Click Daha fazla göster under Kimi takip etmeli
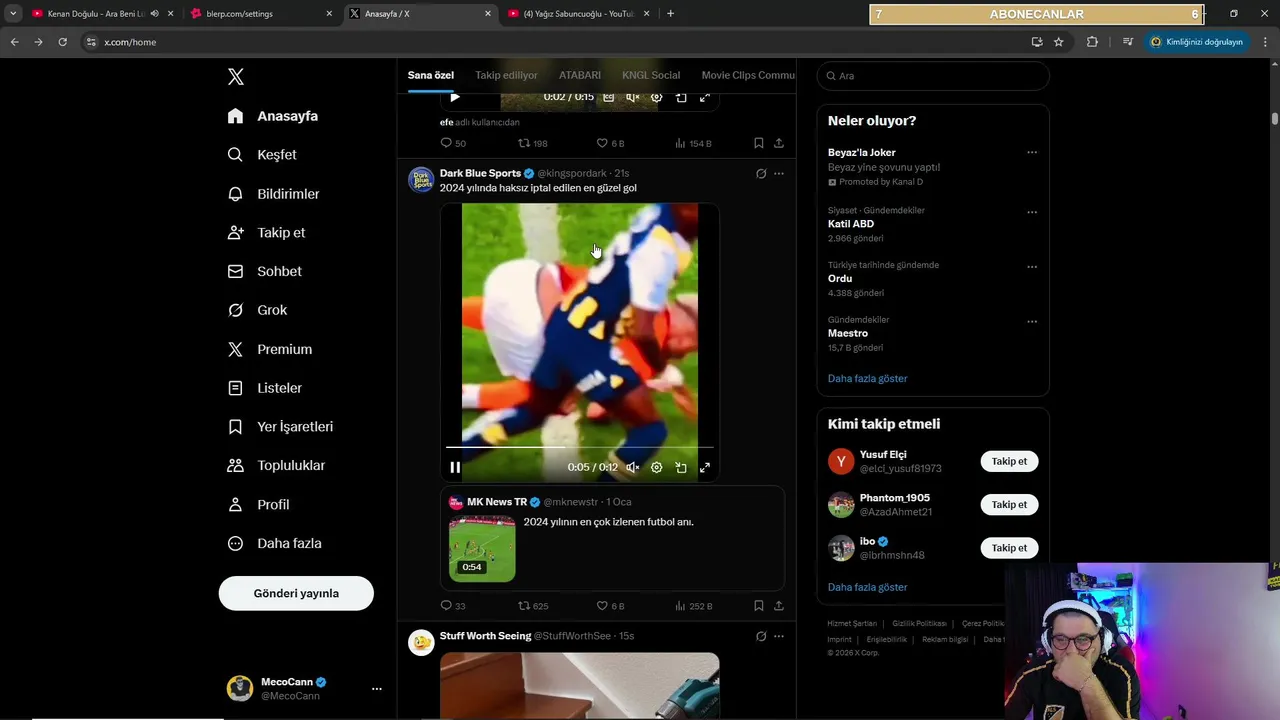Viewport: 1280px width, 720px height. pyautogui.click(x=867, y=587)
